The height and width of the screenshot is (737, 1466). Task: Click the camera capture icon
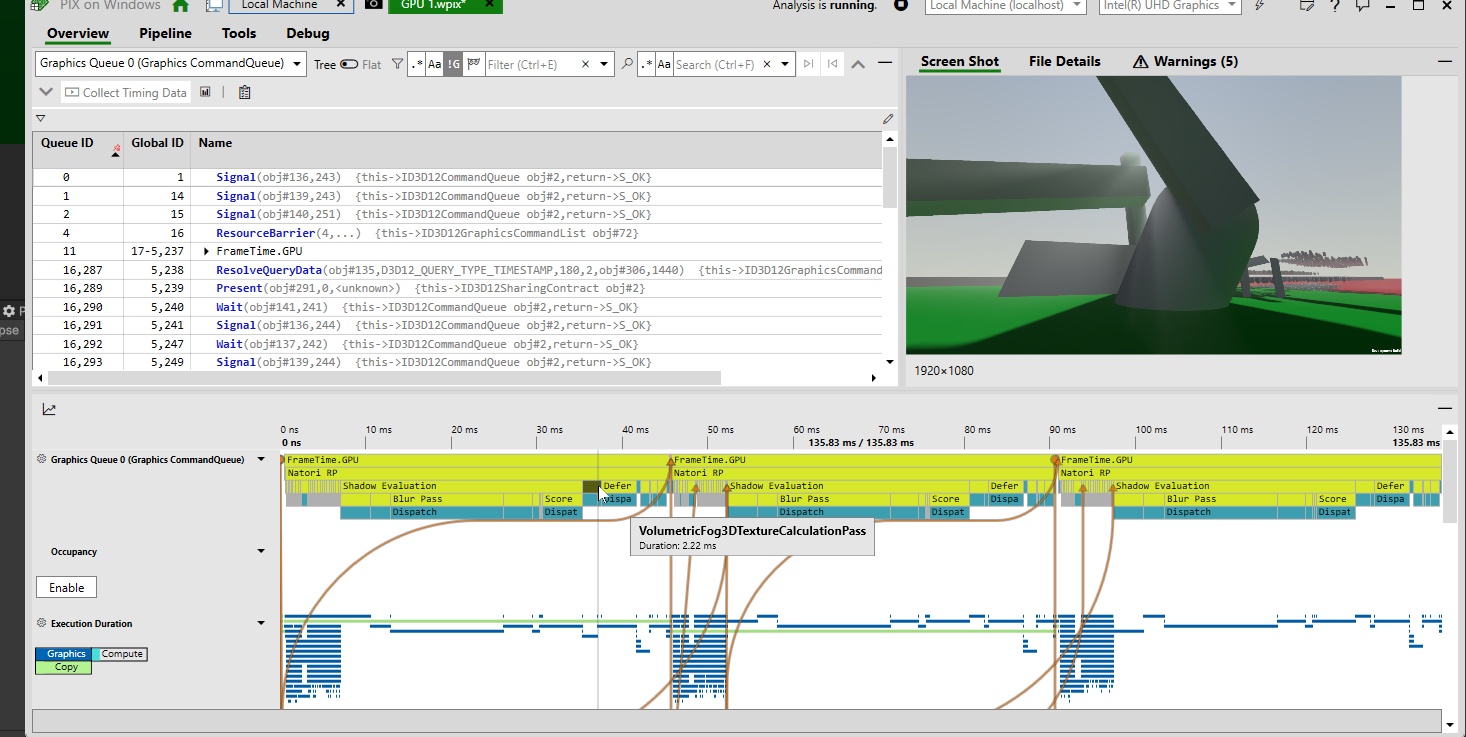pyautogui.click(x=373, y=5)
